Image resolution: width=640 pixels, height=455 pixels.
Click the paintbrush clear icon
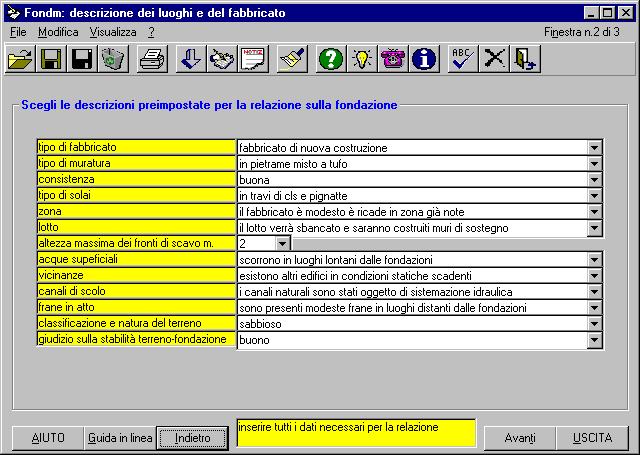(292, 60)
